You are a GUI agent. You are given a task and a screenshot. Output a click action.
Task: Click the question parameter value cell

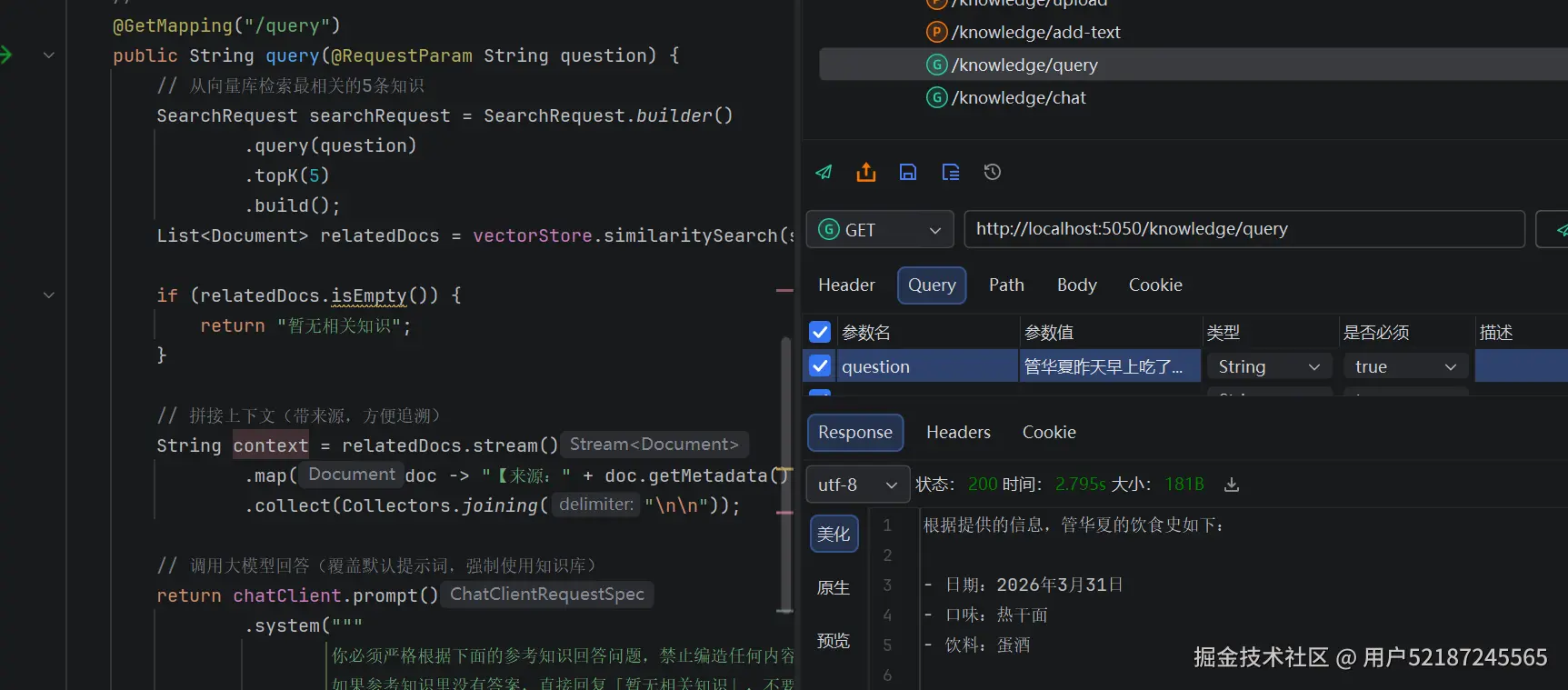[x=1110, y=365]
